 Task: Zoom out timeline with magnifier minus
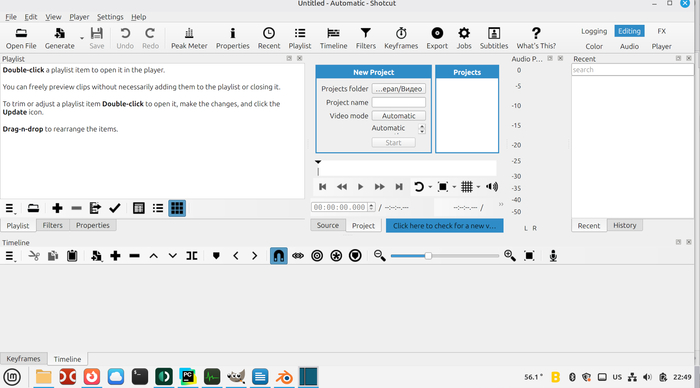(x=379, y=256)
